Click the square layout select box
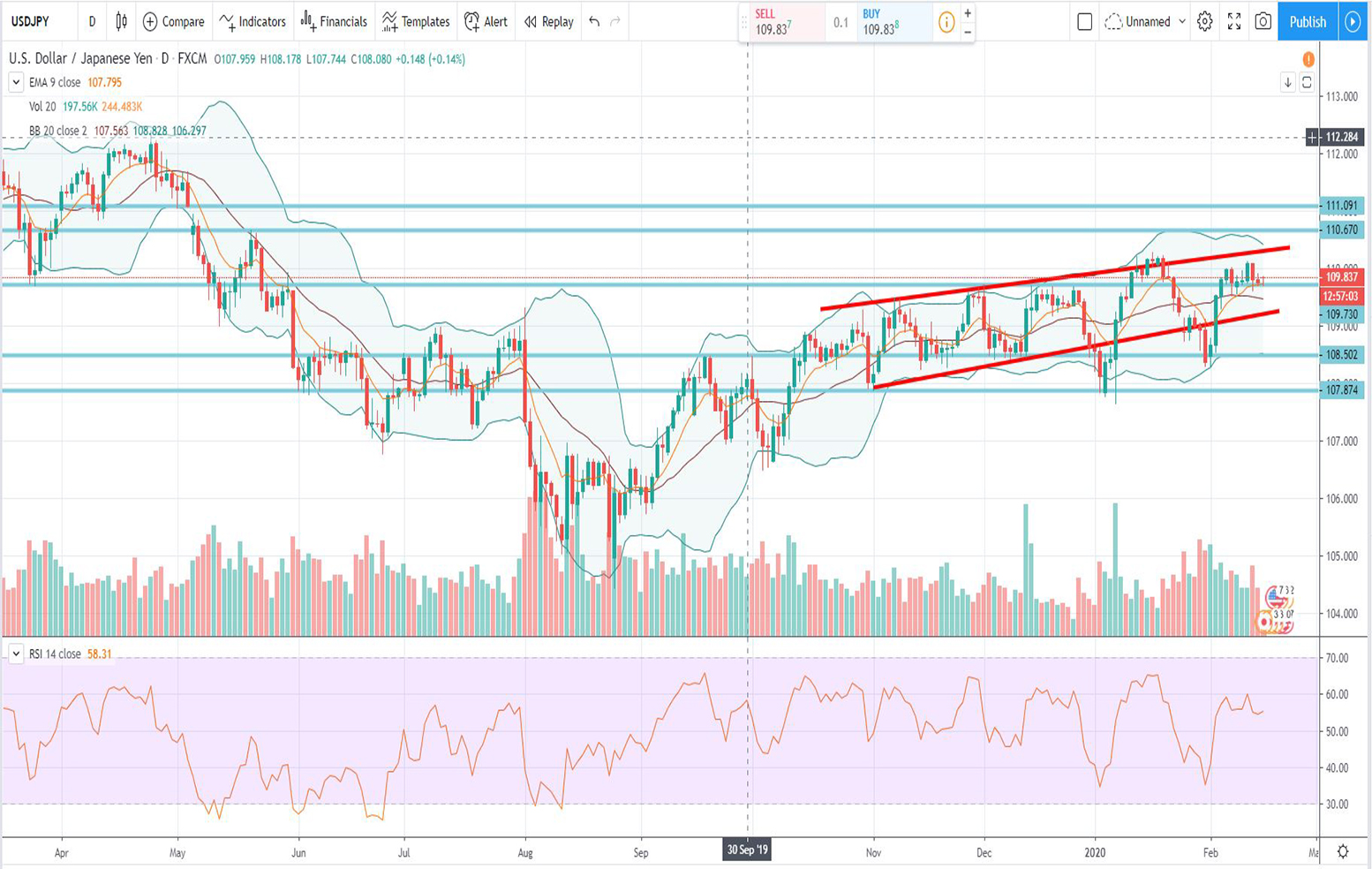This screenshot has width=1372, height=869. coord(1084,22)
